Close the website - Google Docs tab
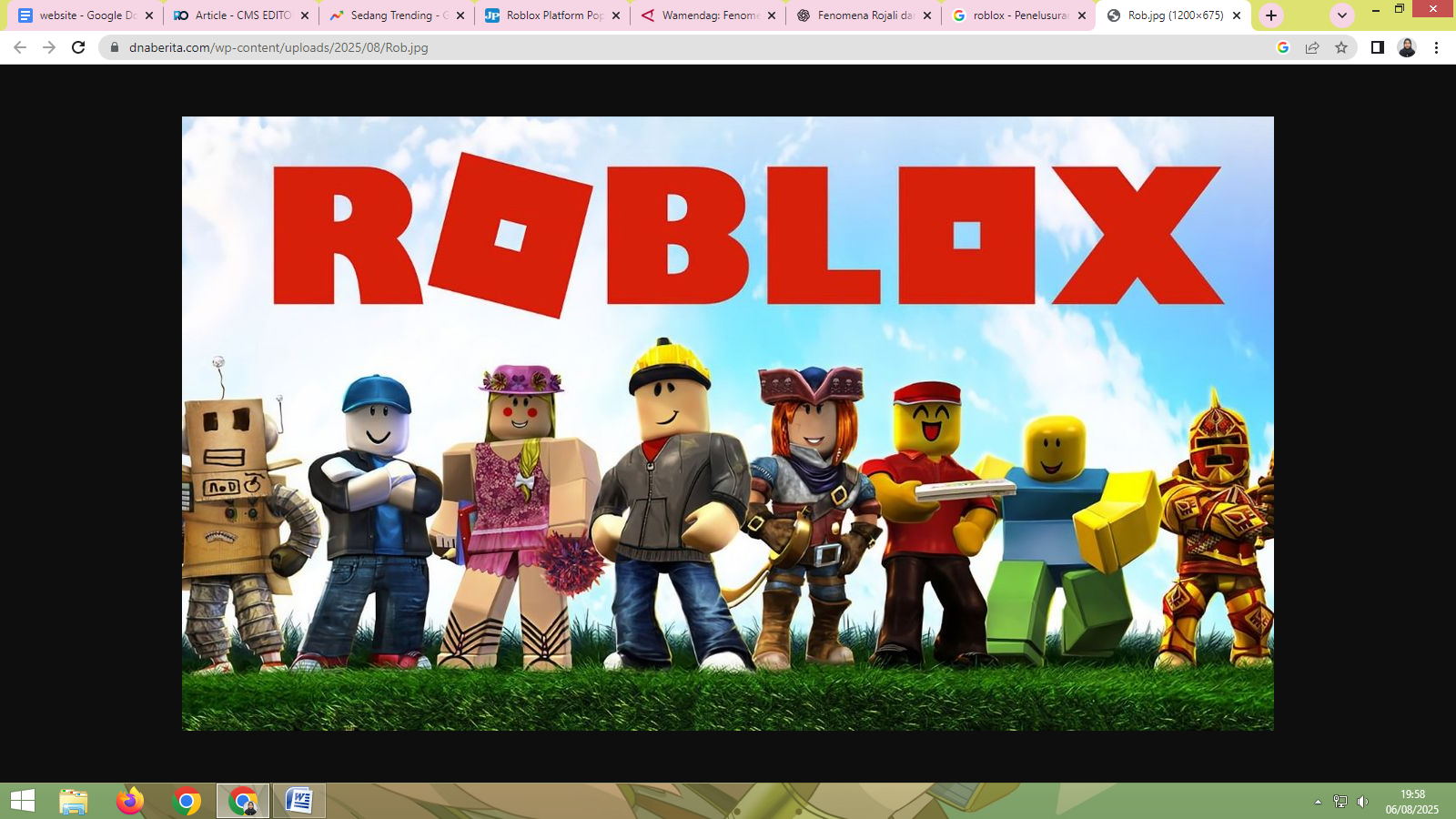Viewport: 1456px width, 819px height. (x=149, y=15)
